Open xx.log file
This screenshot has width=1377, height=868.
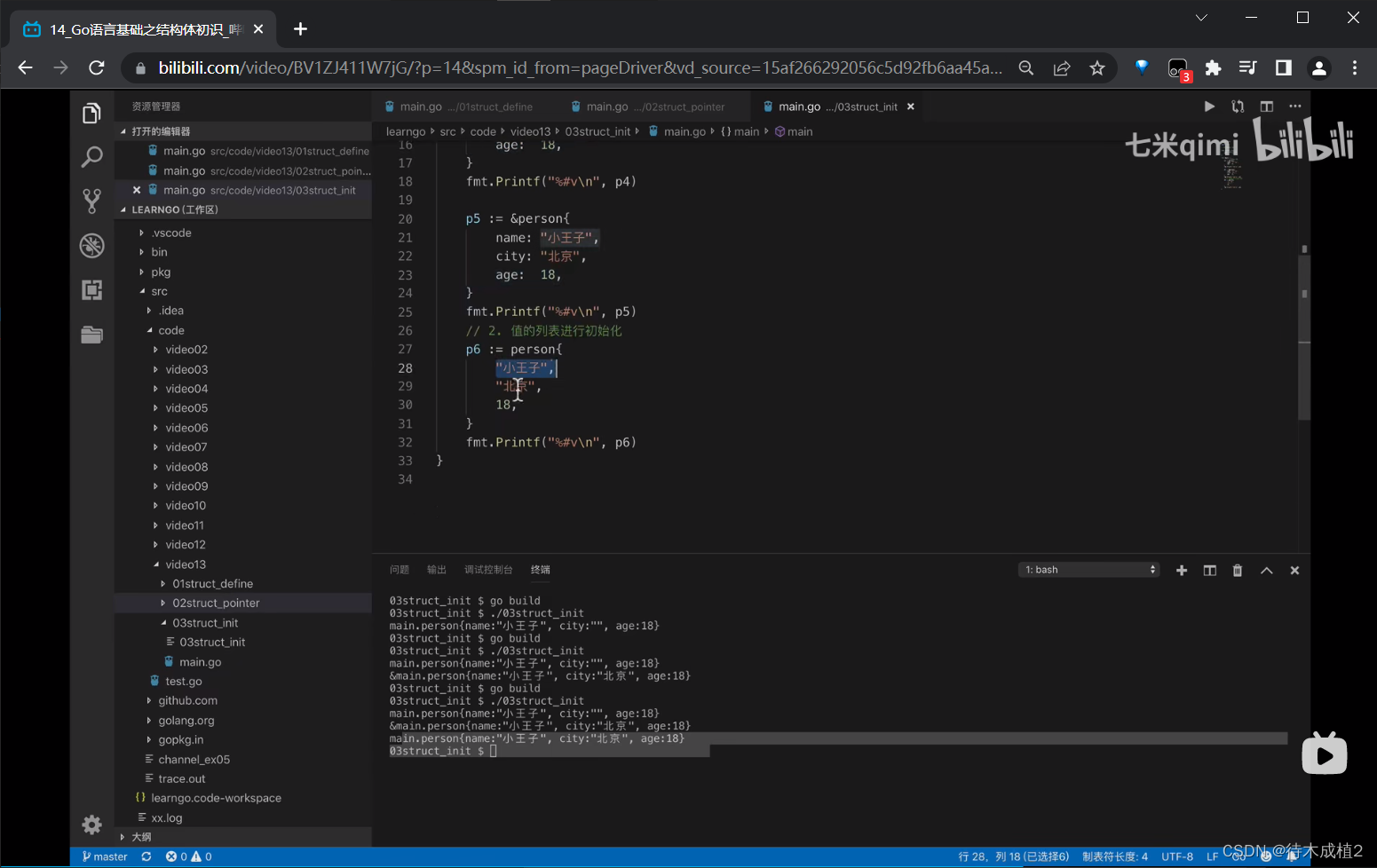point(166,818)
